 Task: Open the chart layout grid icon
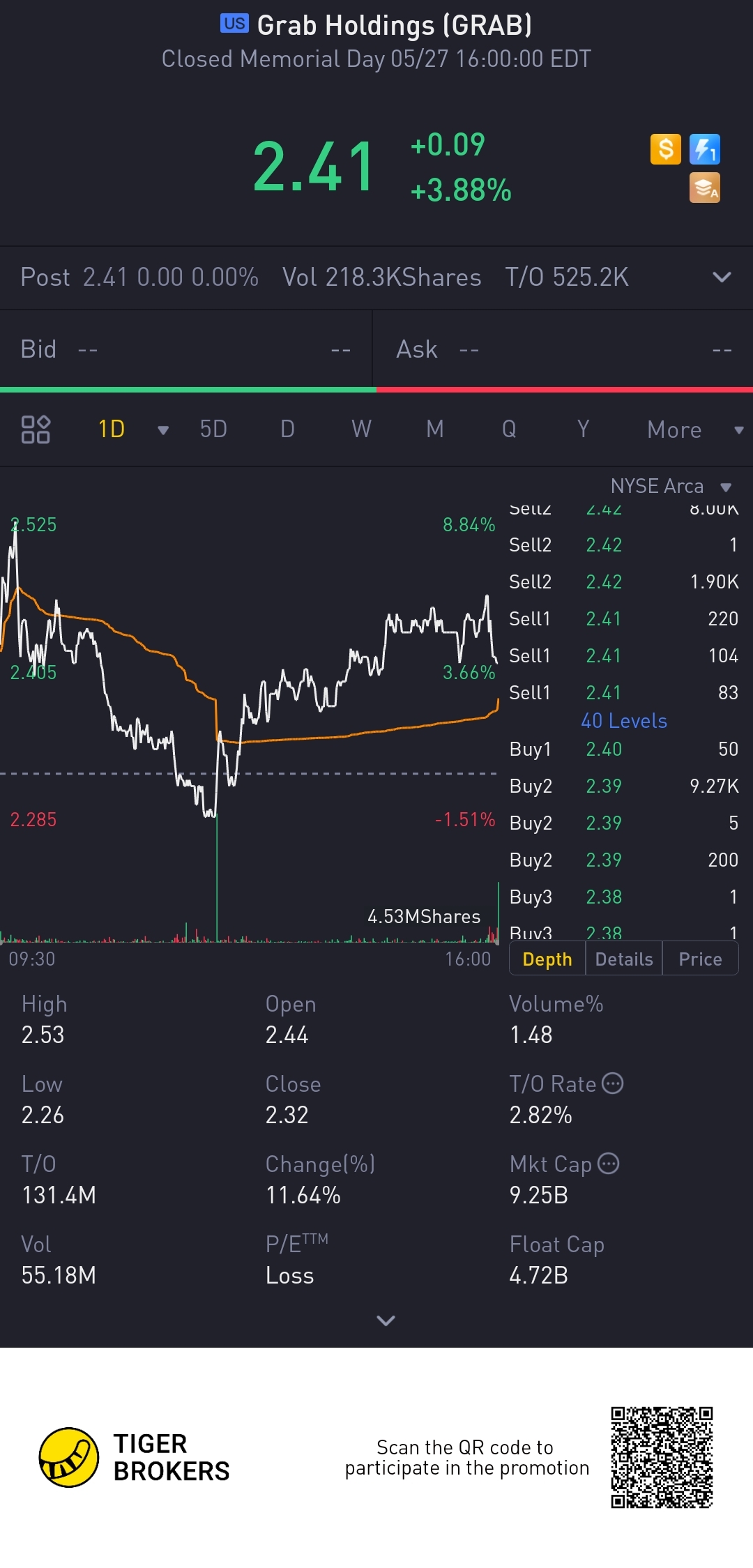tap(36, 429)
